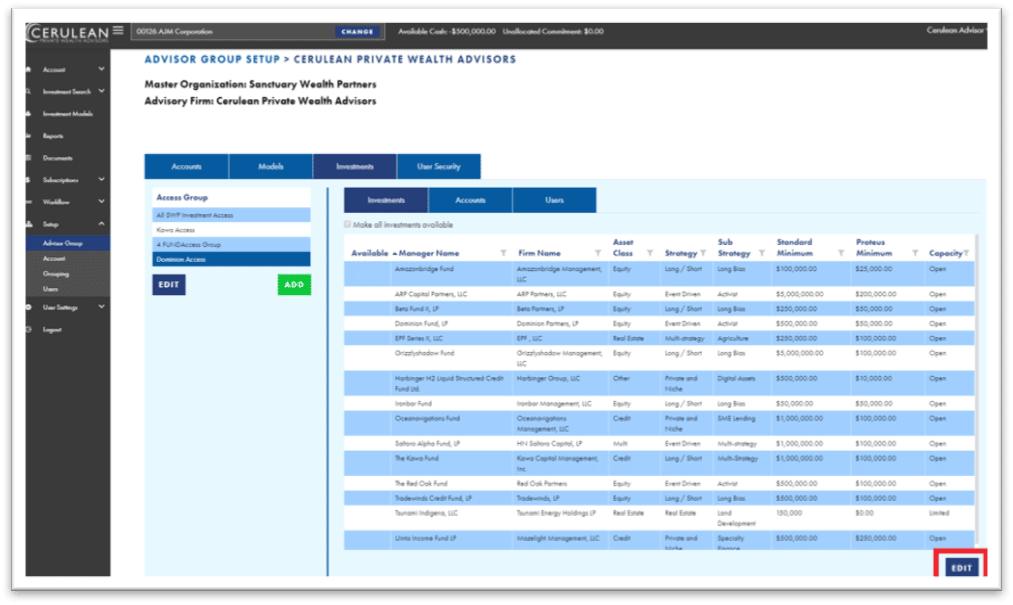
Task: Filter the Manager Name column
Action: 503,253
